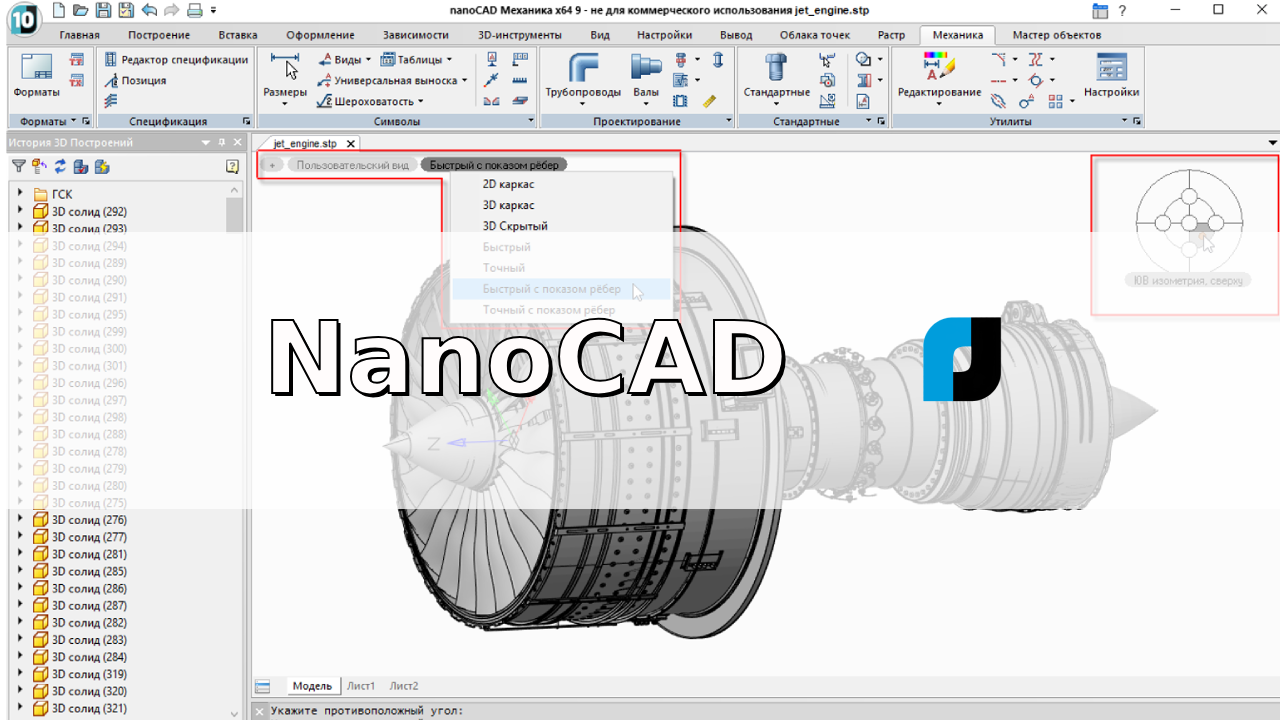
Task: Click the filter funnel in history panel
Action: tap(18, 166)
